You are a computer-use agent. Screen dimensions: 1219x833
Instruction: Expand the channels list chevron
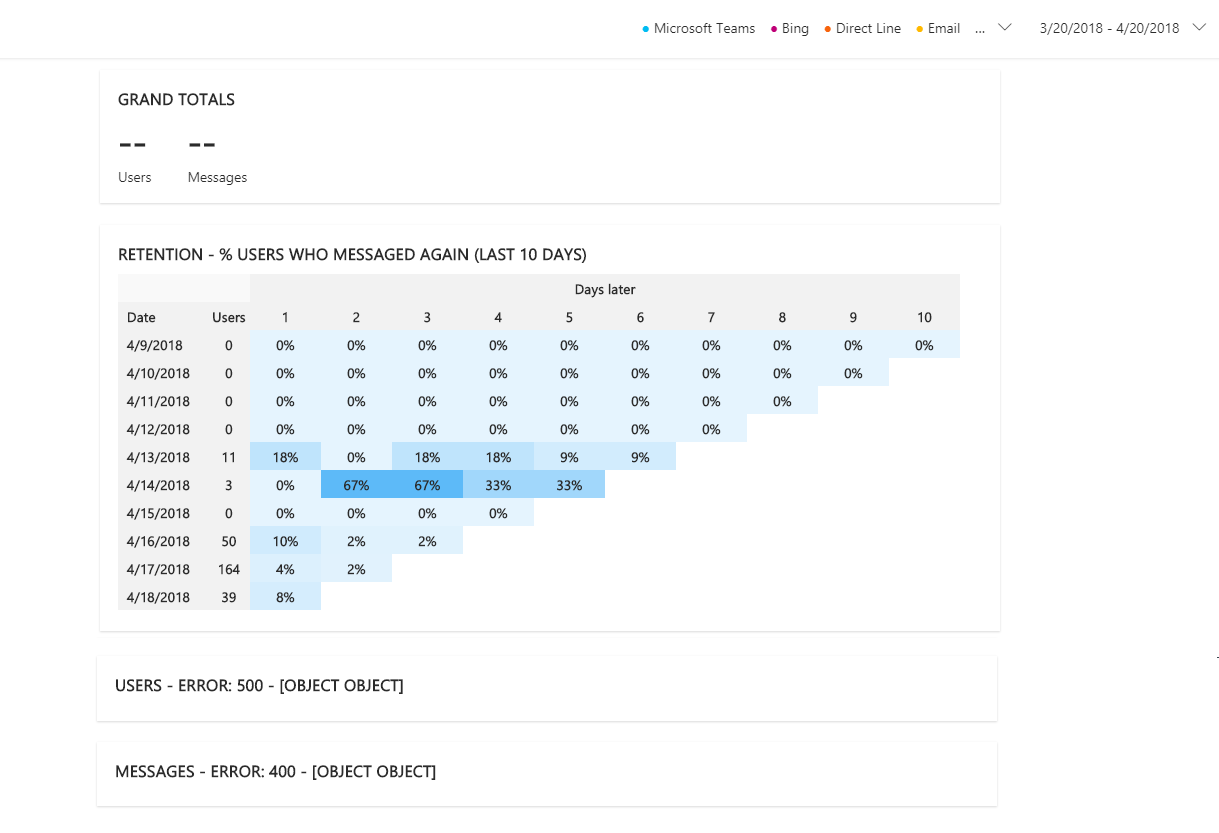point(1003,28)
